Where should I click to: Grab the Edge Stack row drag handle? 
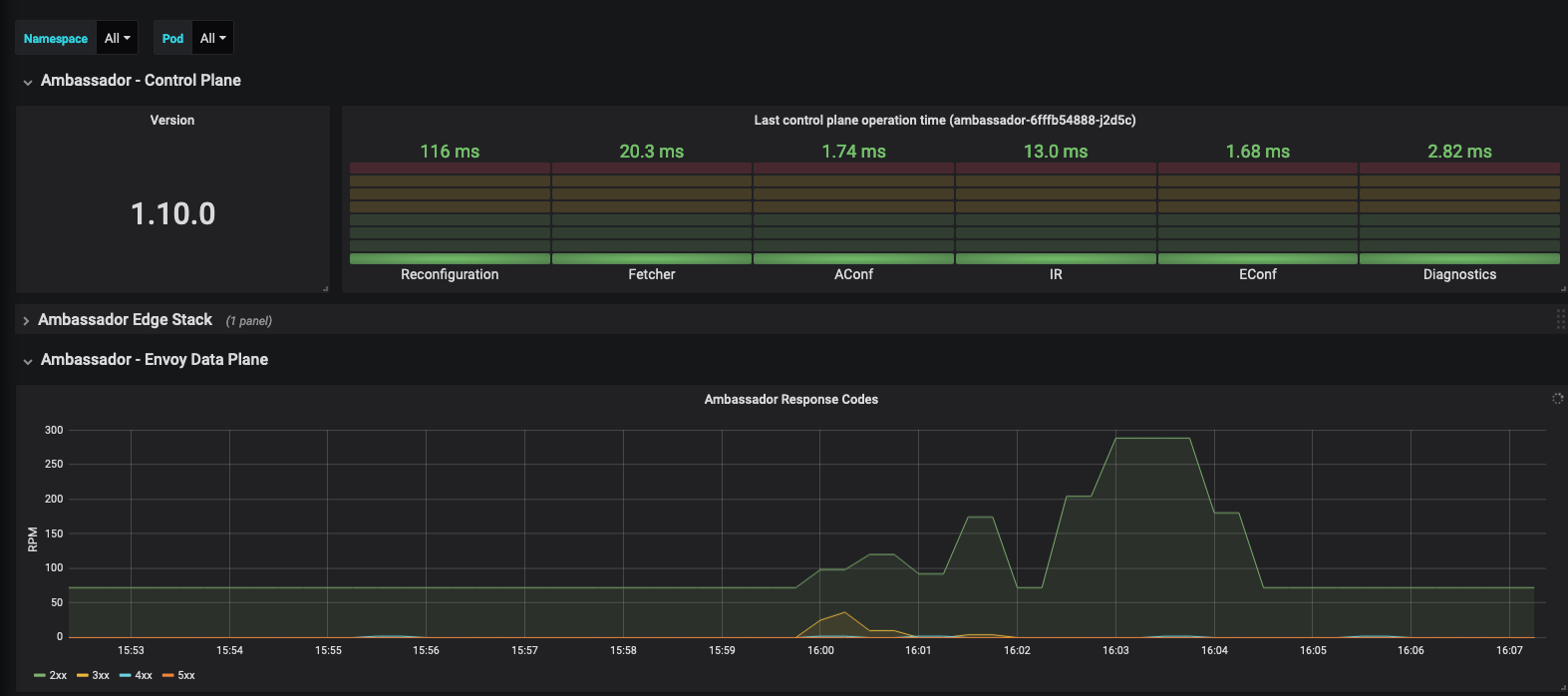pos(1560,319)
